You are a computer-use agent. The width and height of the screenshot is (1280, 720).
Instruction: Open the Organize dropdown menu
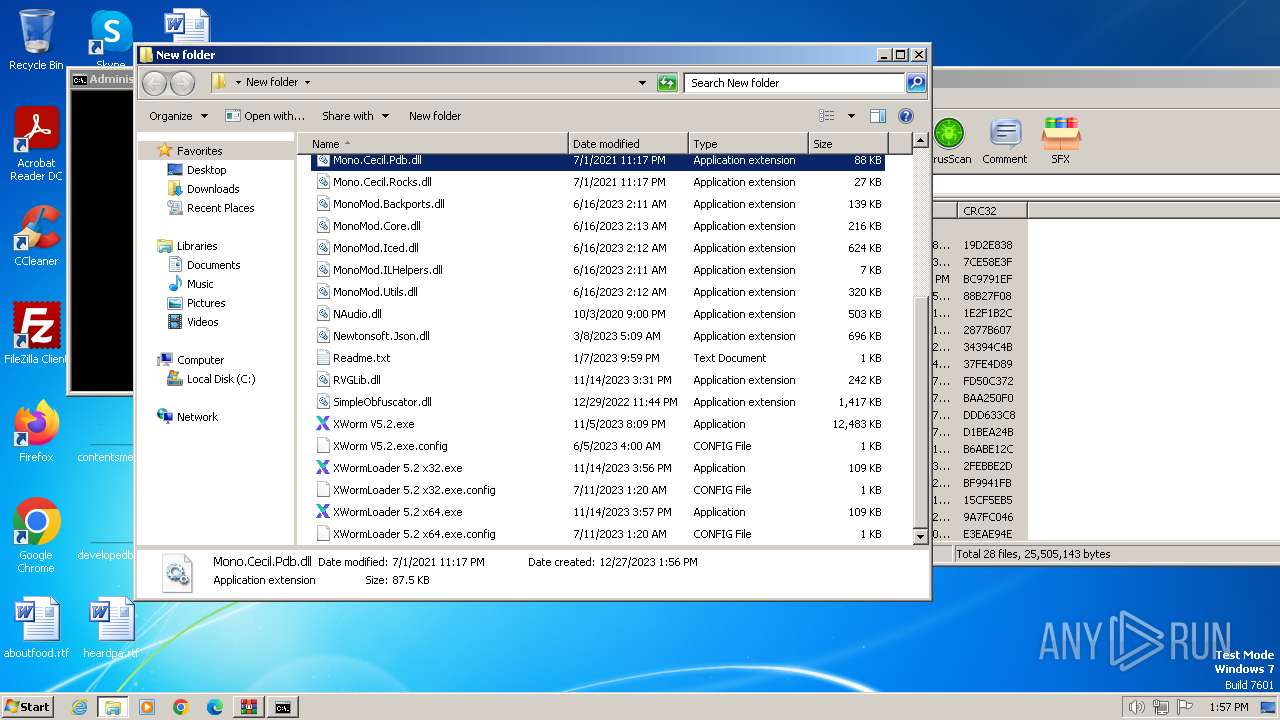tap(178, 116)
